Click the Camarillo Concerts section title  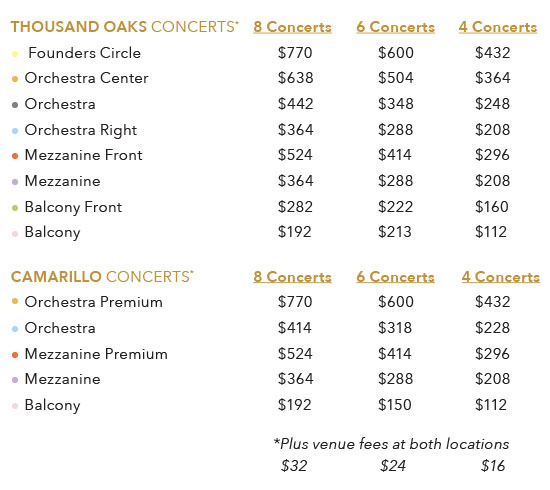coord(102,277)
